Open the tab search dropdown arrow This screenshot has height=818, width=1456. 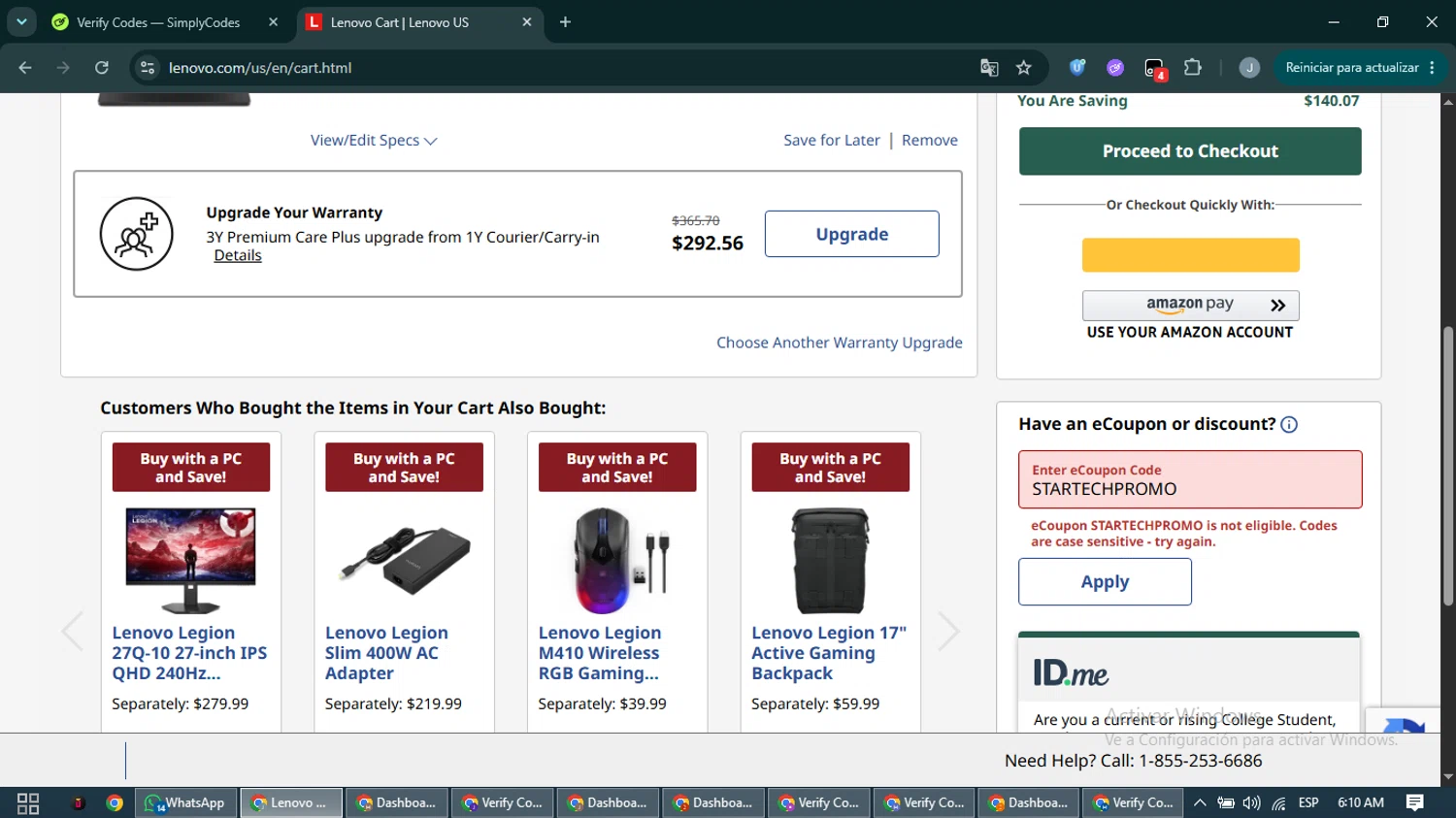[x=21, y=21]
